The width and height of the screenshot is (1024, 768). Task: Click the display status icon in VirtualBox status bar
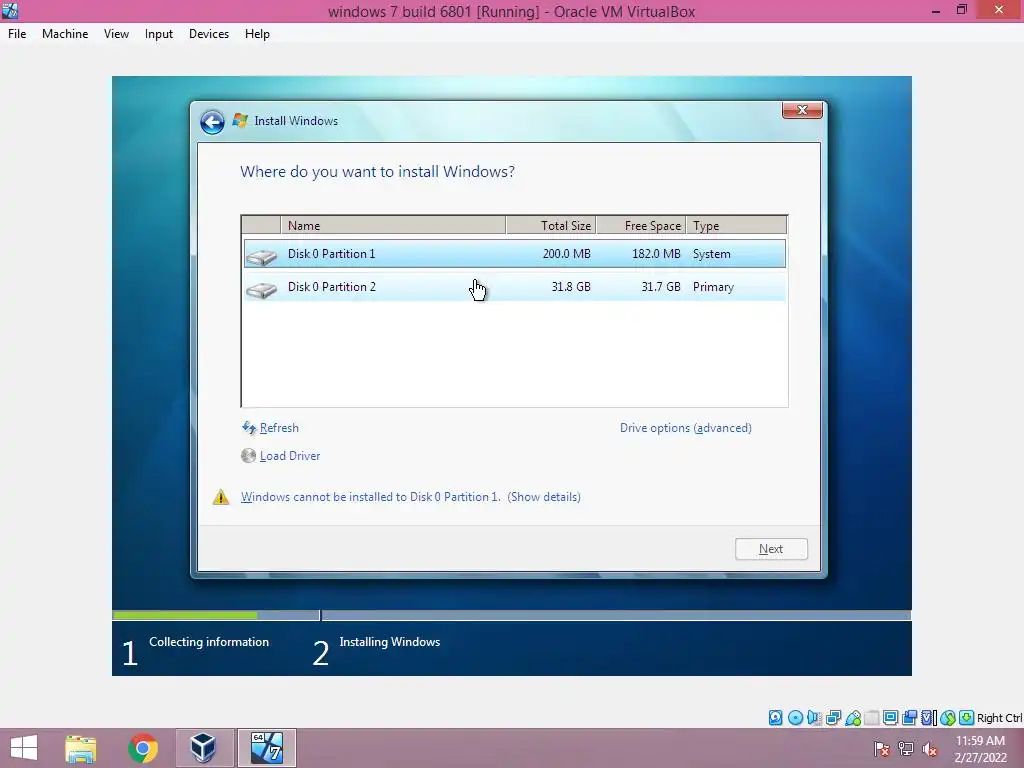coord(890,718)
